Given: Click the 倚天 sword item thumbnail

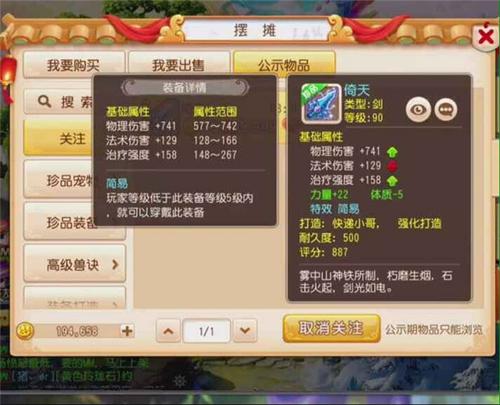Looking at the screenshot, I should point(321,104).
